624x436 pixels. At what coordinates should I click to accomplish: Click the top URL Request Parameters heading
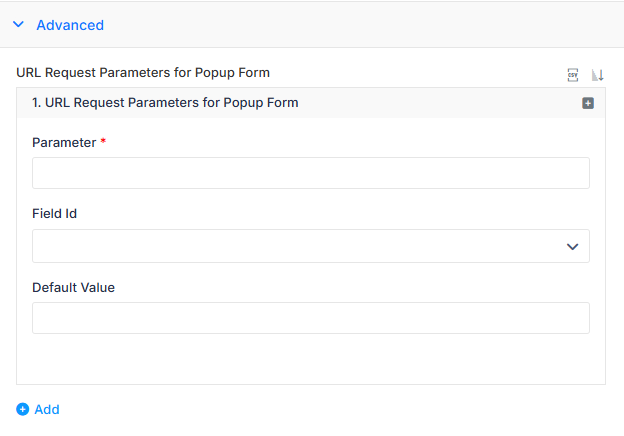click(143, 73)
